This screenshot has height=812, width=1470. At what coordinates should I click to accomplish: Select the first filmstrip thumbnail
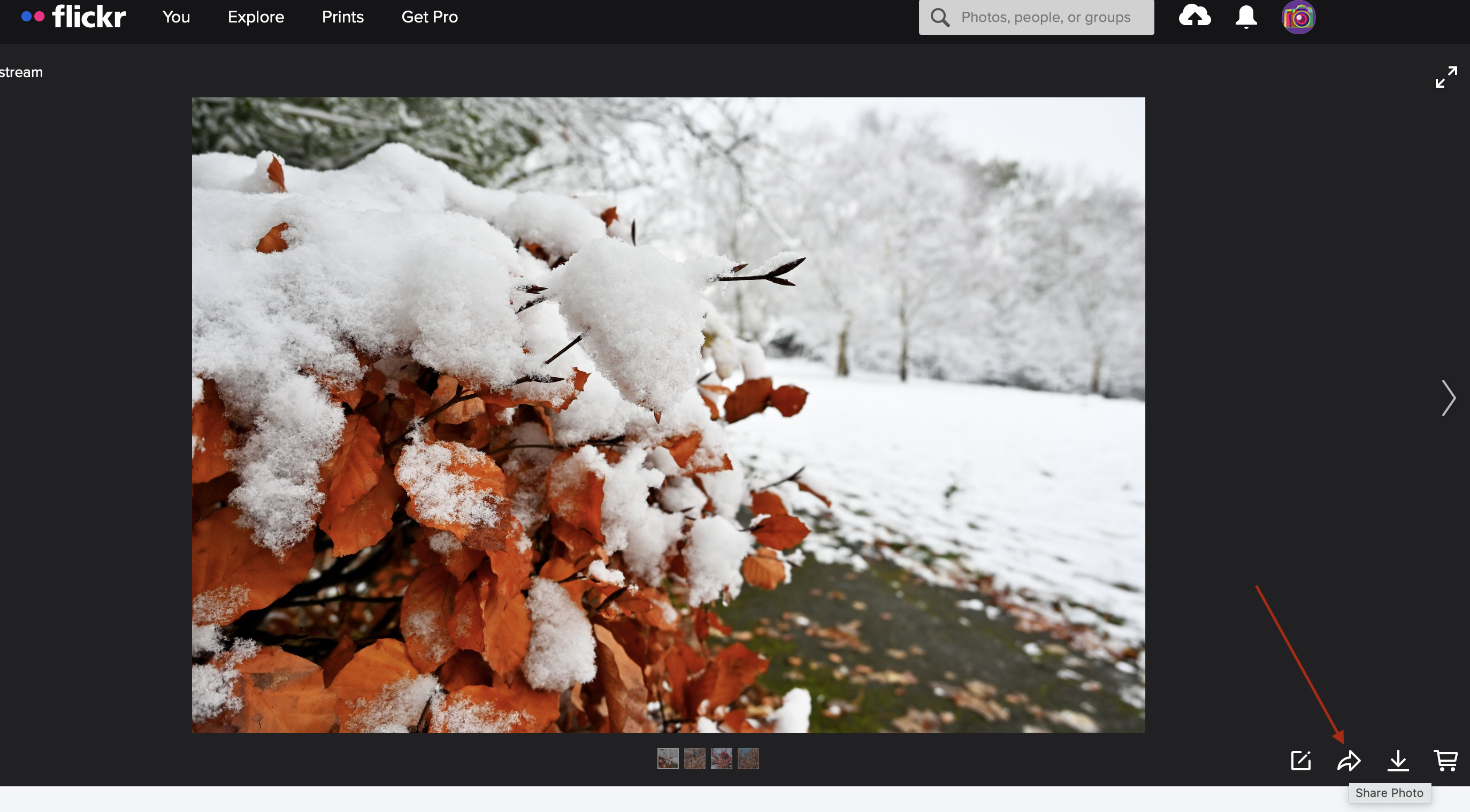[x=668, y=759]
